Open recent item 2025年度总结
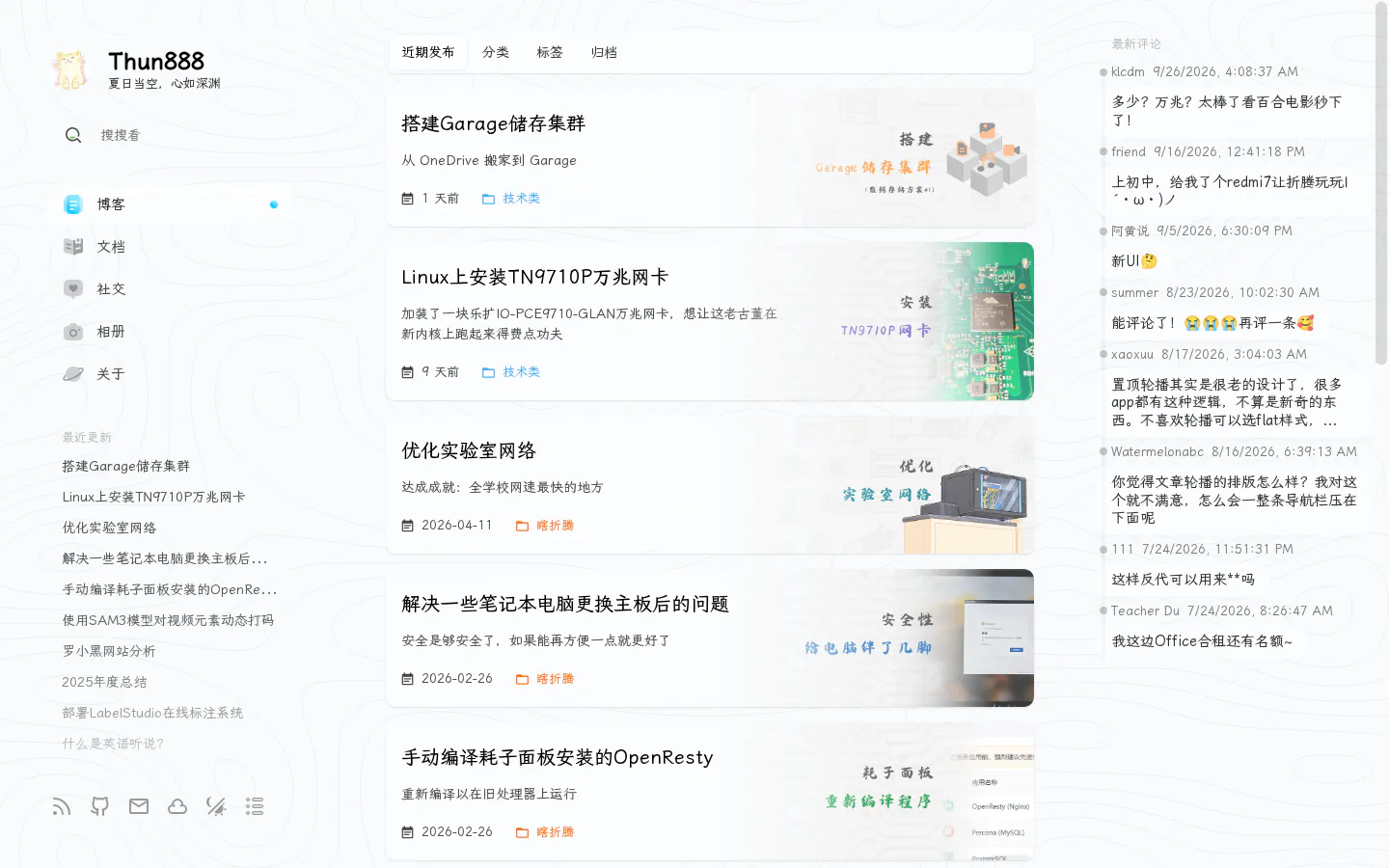The width and height of the screenshot is (1389, 868). point(104,682)
